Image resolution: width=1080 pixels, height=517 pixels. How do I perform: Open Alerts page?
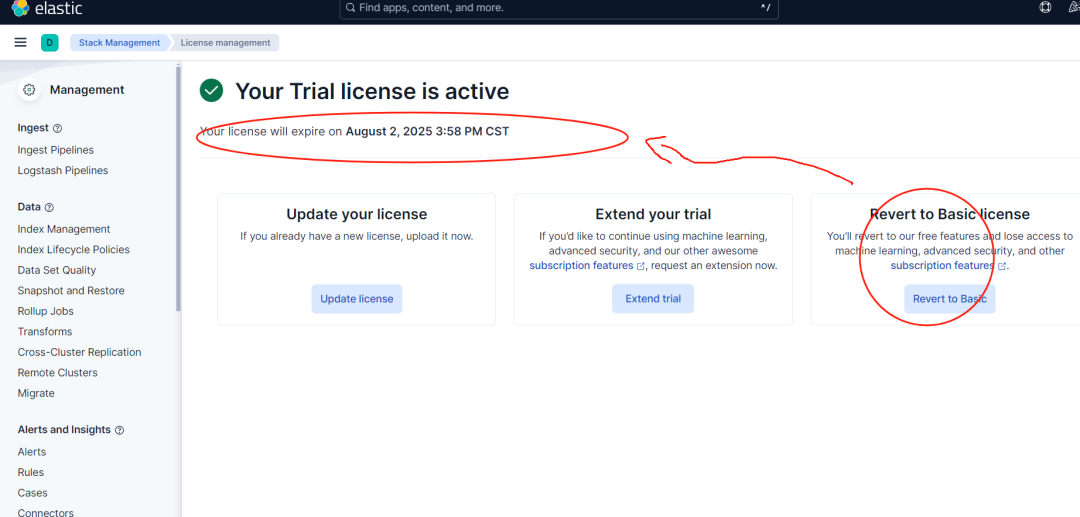[32, 452]
